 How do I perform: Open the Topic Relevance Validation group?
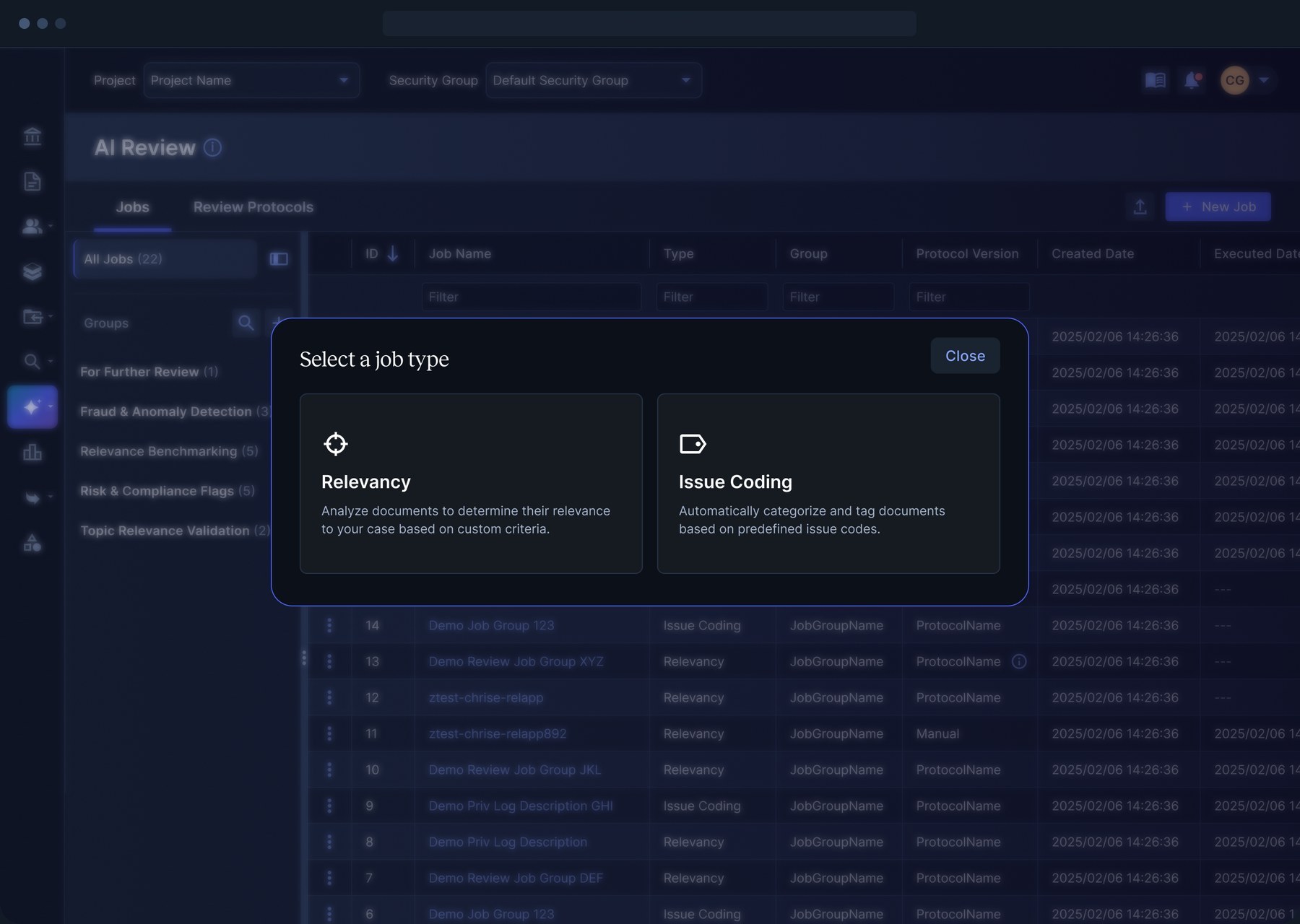click(175, 531)
